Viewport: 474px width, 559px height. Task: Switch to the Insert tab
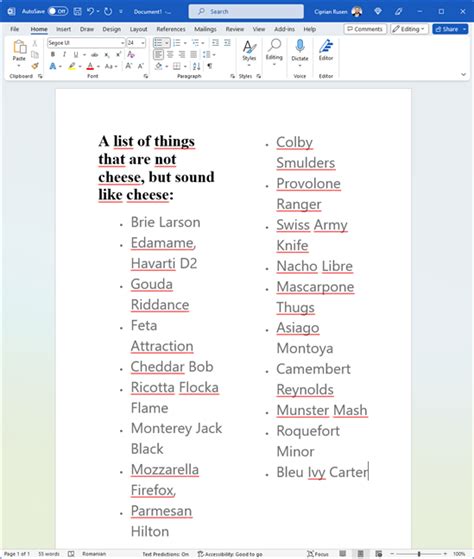pyautogui.click(x=63, y=29)
